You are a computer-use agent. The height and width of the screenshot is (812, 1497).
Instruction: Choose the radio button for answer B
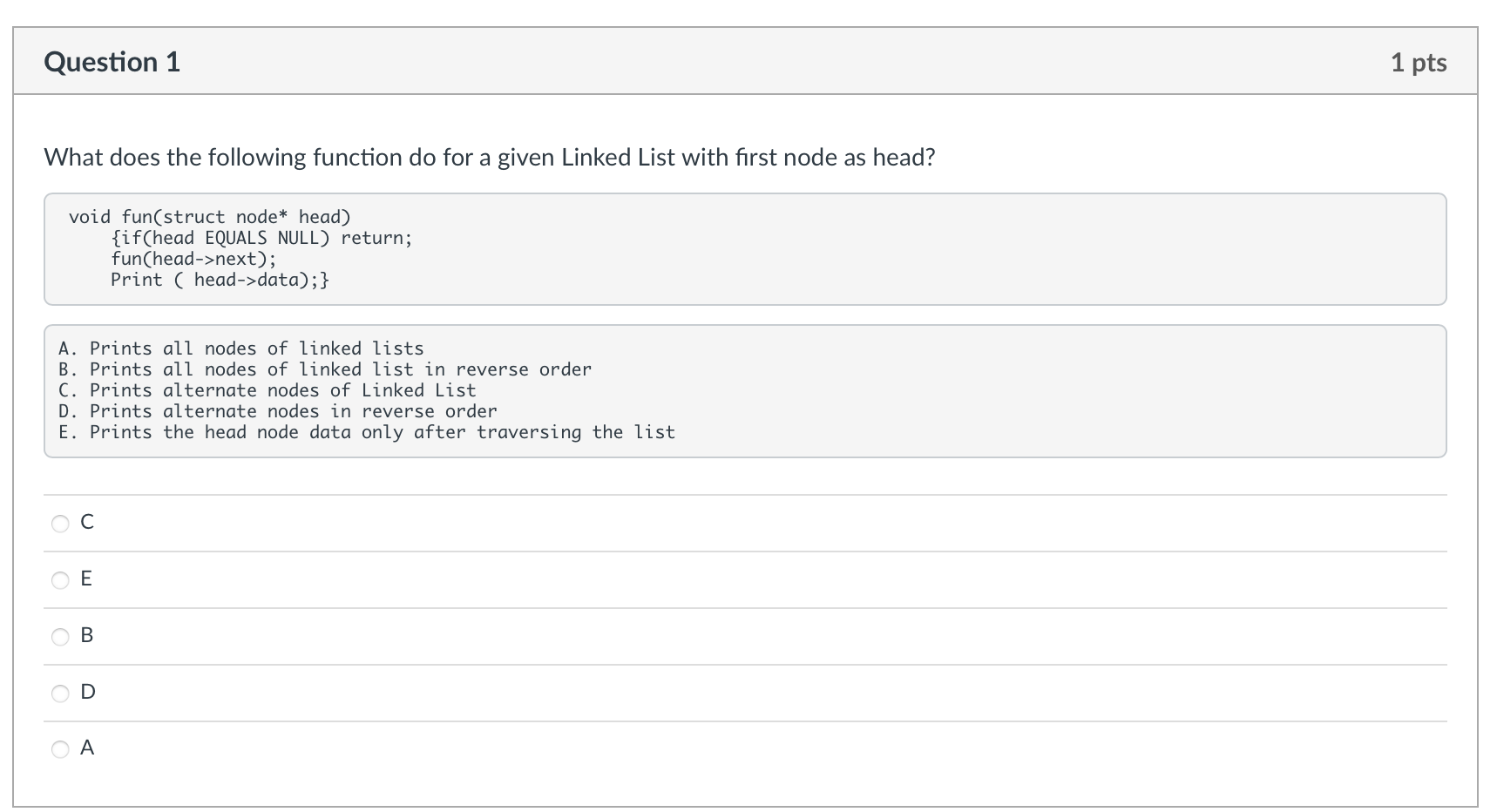pyautogui.click(x=60, y=637)
